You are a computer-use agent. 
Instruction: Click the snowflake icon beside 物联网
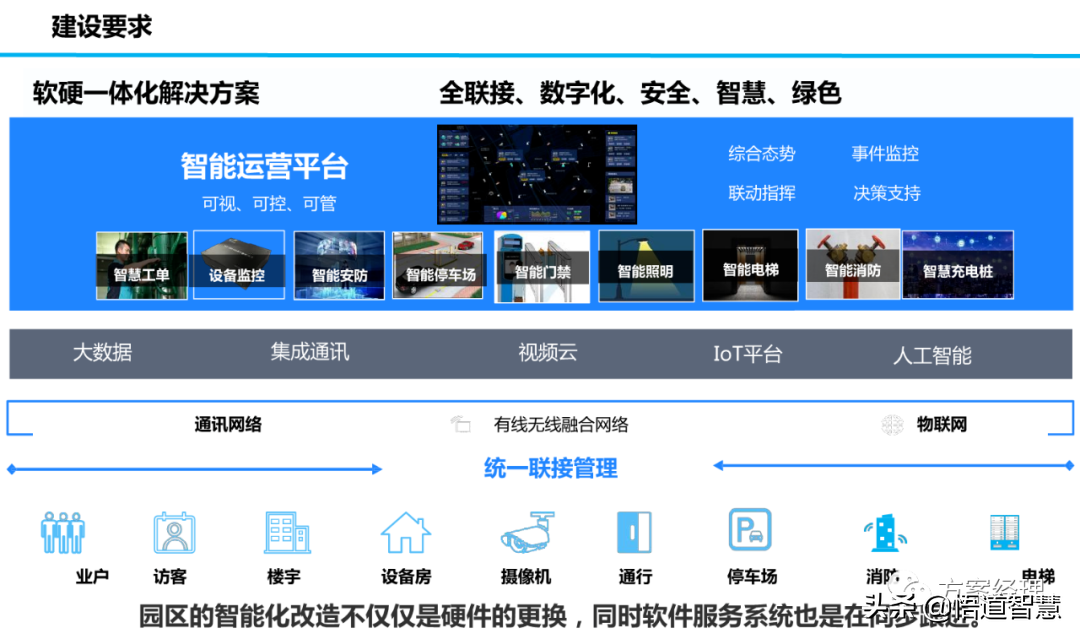893,425
